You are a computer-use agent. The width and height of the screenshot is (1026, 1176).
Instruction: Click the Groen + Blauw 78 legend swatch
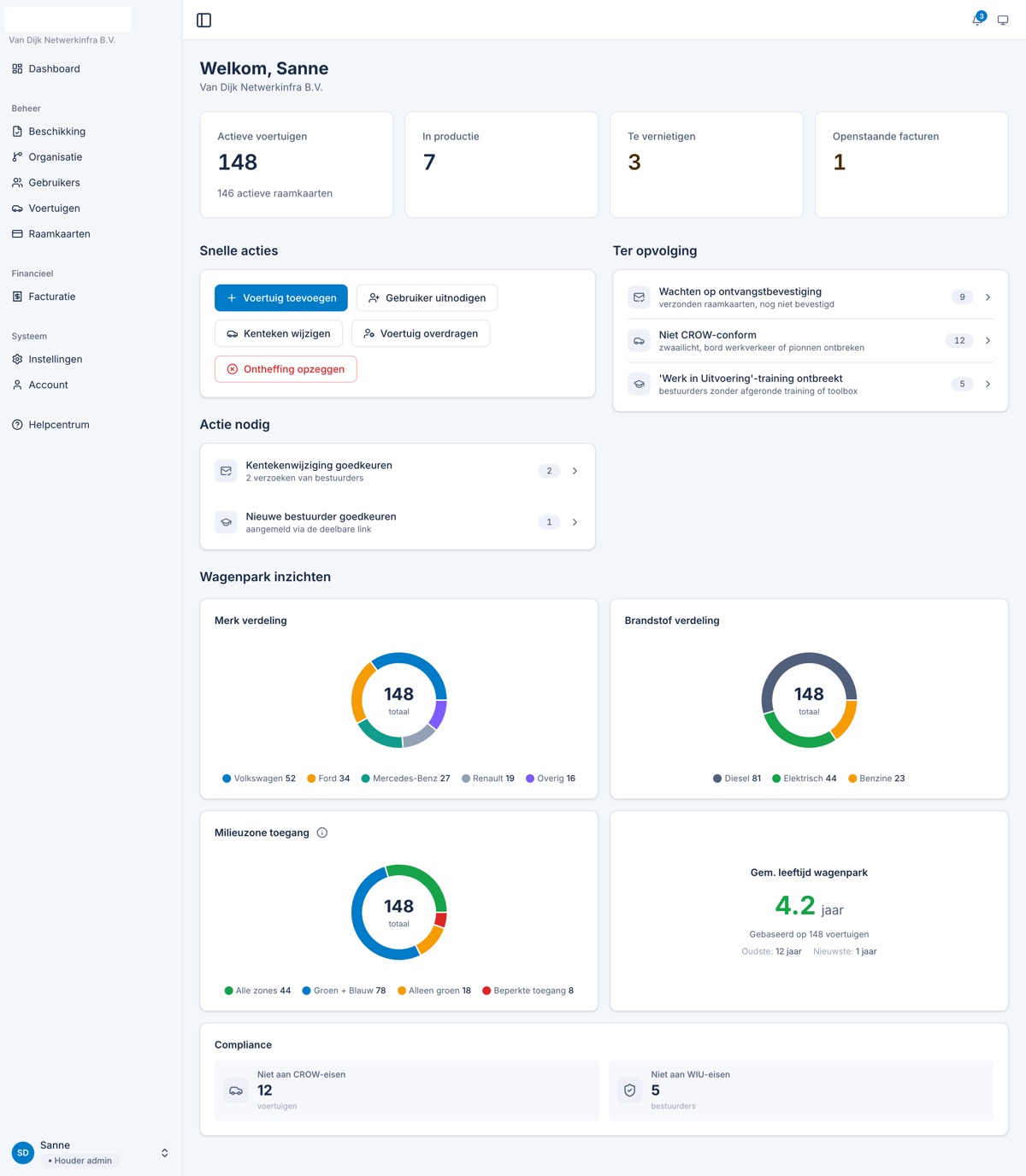[306, 991]
